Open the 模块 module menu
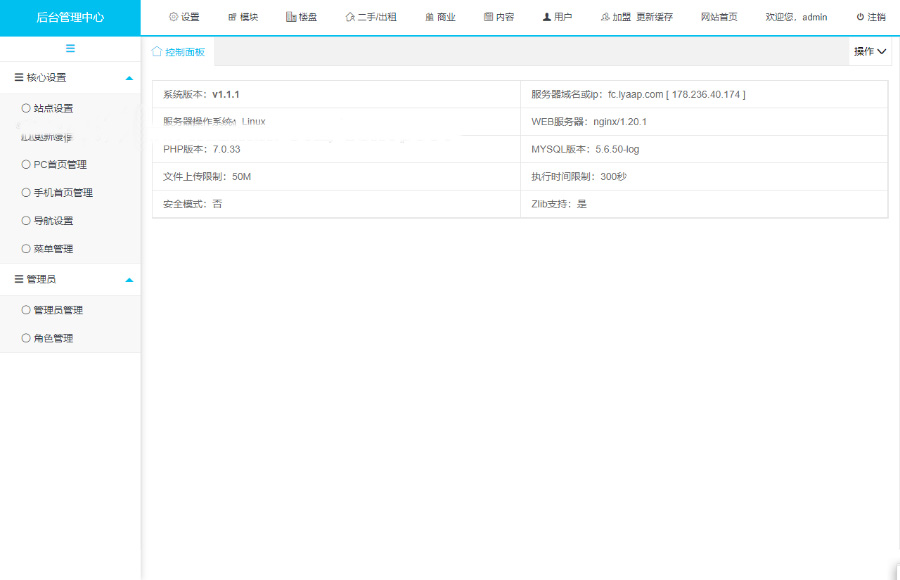 click(243, 17)
